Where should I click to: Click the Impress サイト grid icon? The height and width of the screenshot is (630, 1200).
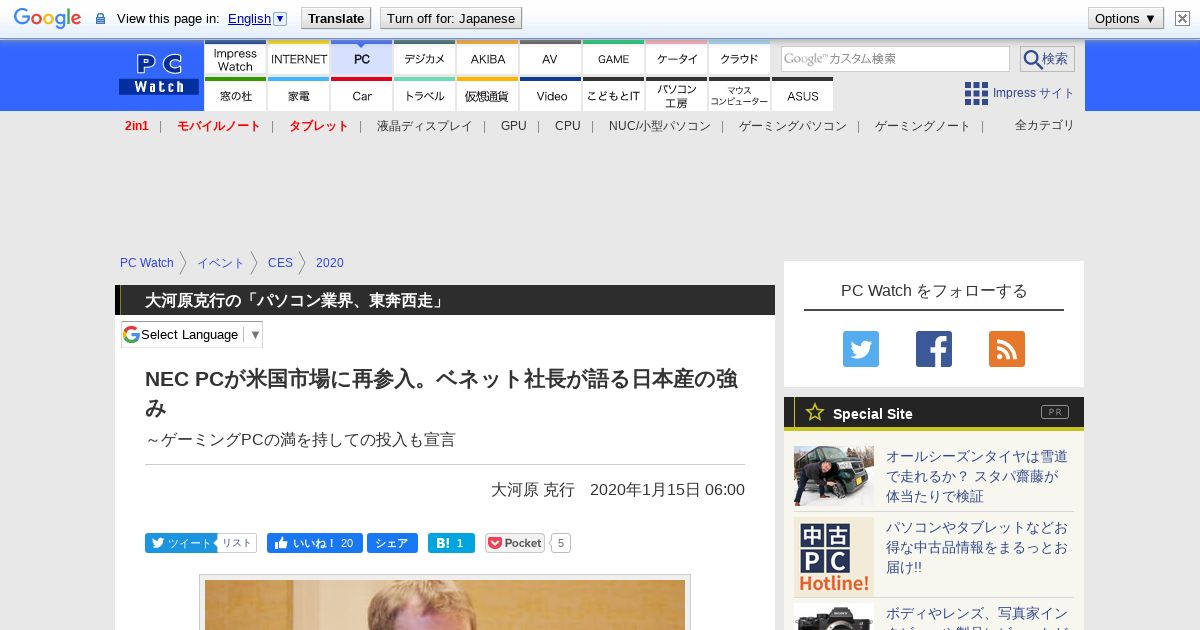click(x=976, y=93)
